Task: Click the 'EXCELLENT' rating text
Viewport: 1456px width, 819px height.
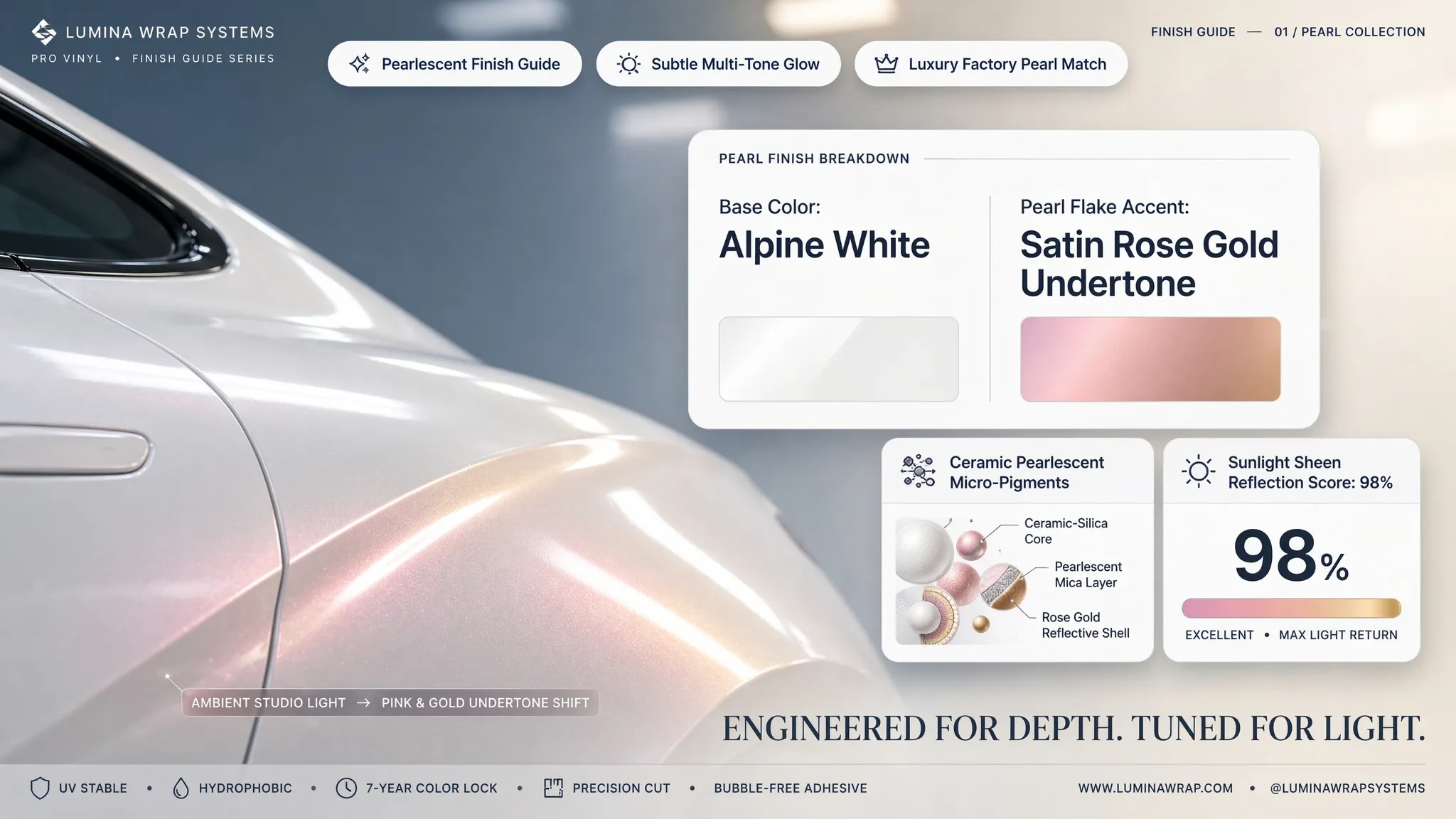Action: pos(1219,635)
